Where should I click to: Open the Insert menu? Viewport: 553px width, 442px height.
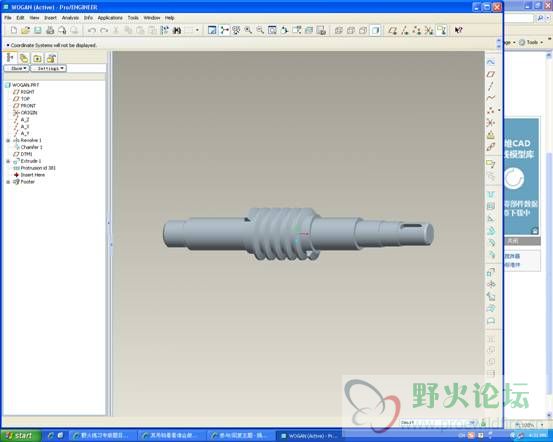tap(50, 18)
